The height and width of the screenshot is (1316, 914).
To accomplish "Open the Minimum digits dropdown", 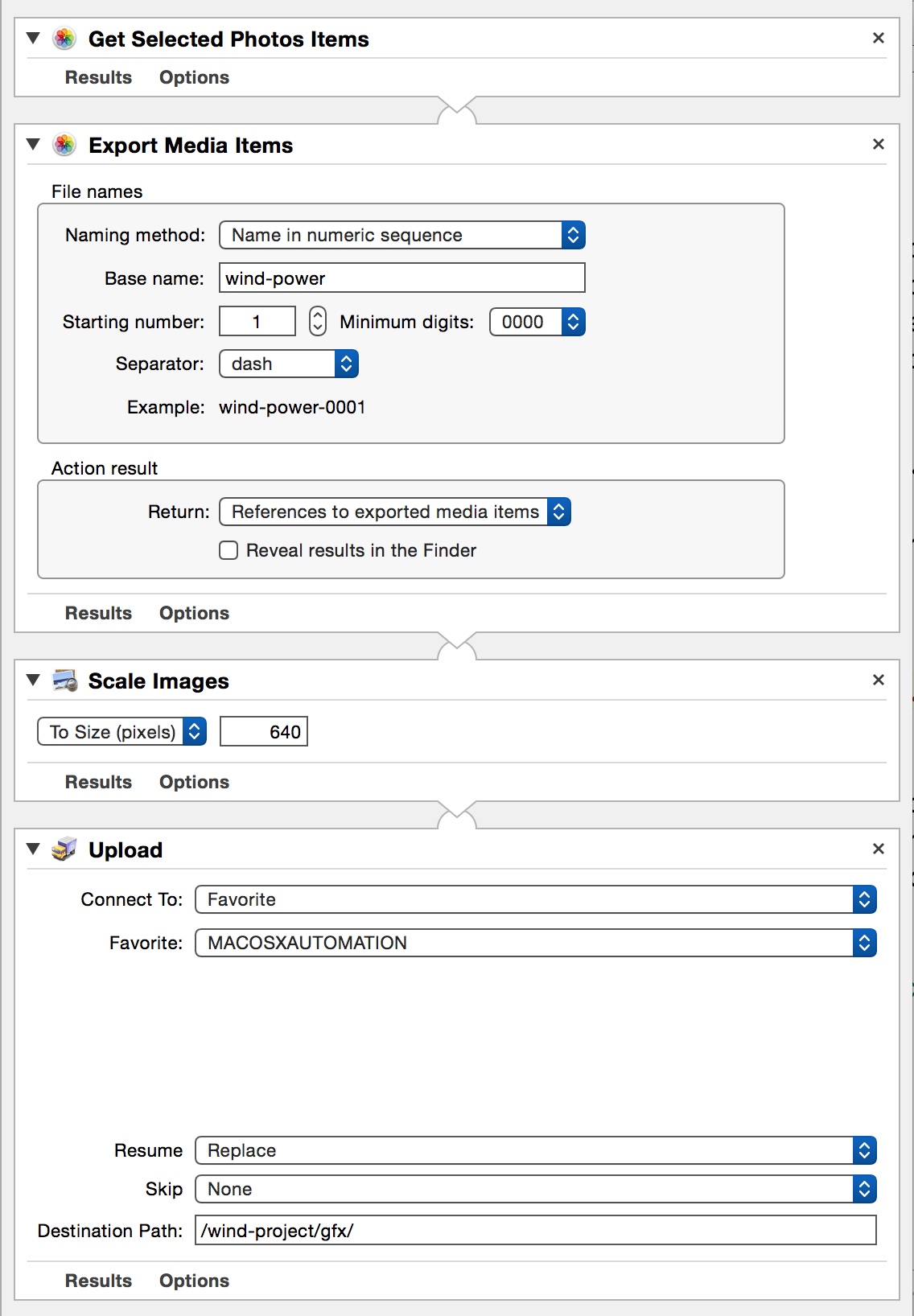I will (x=537, y=322).
